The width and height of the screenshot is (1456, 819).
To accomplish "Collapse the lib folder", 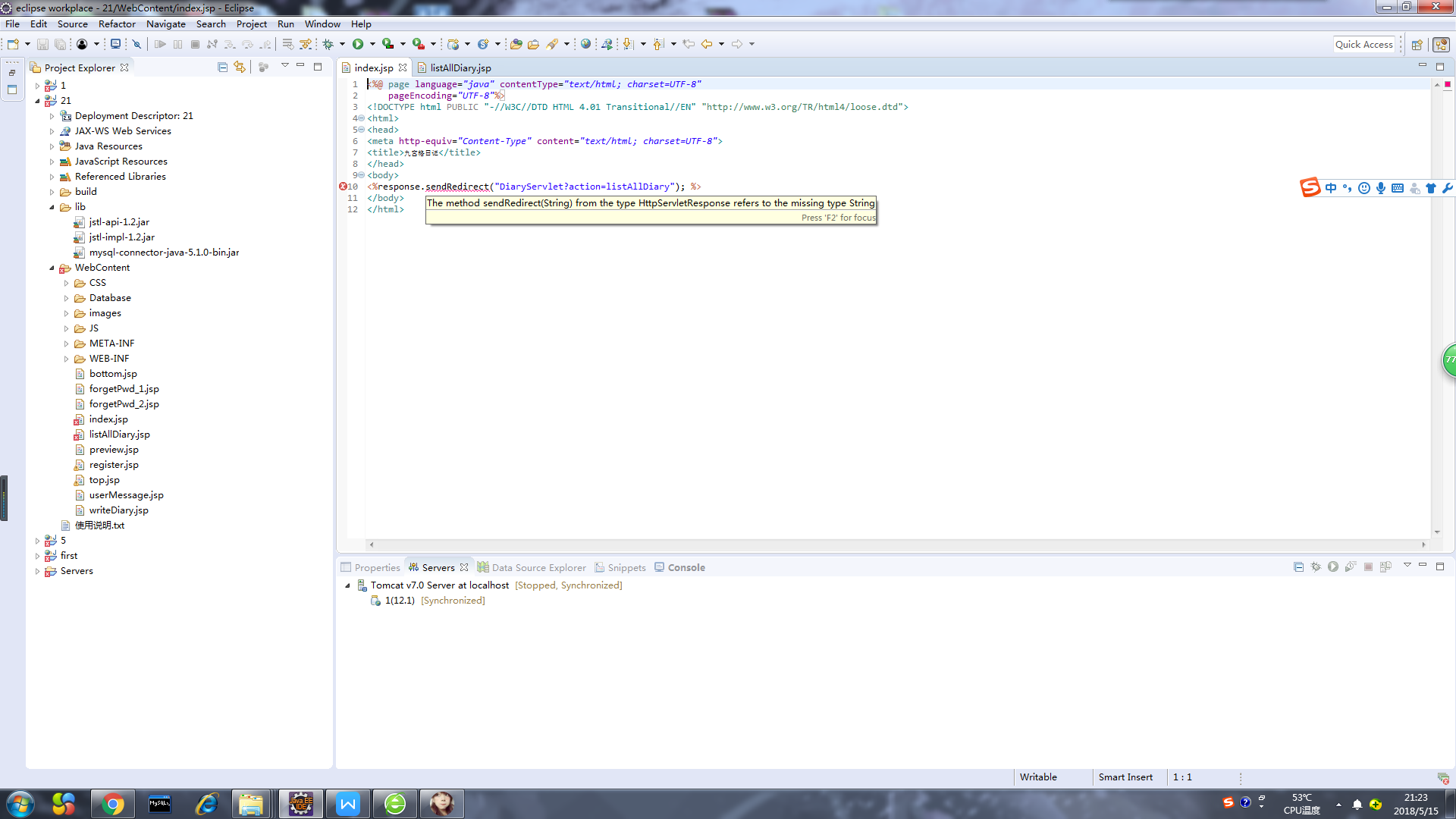I will [x=52, y=207].
